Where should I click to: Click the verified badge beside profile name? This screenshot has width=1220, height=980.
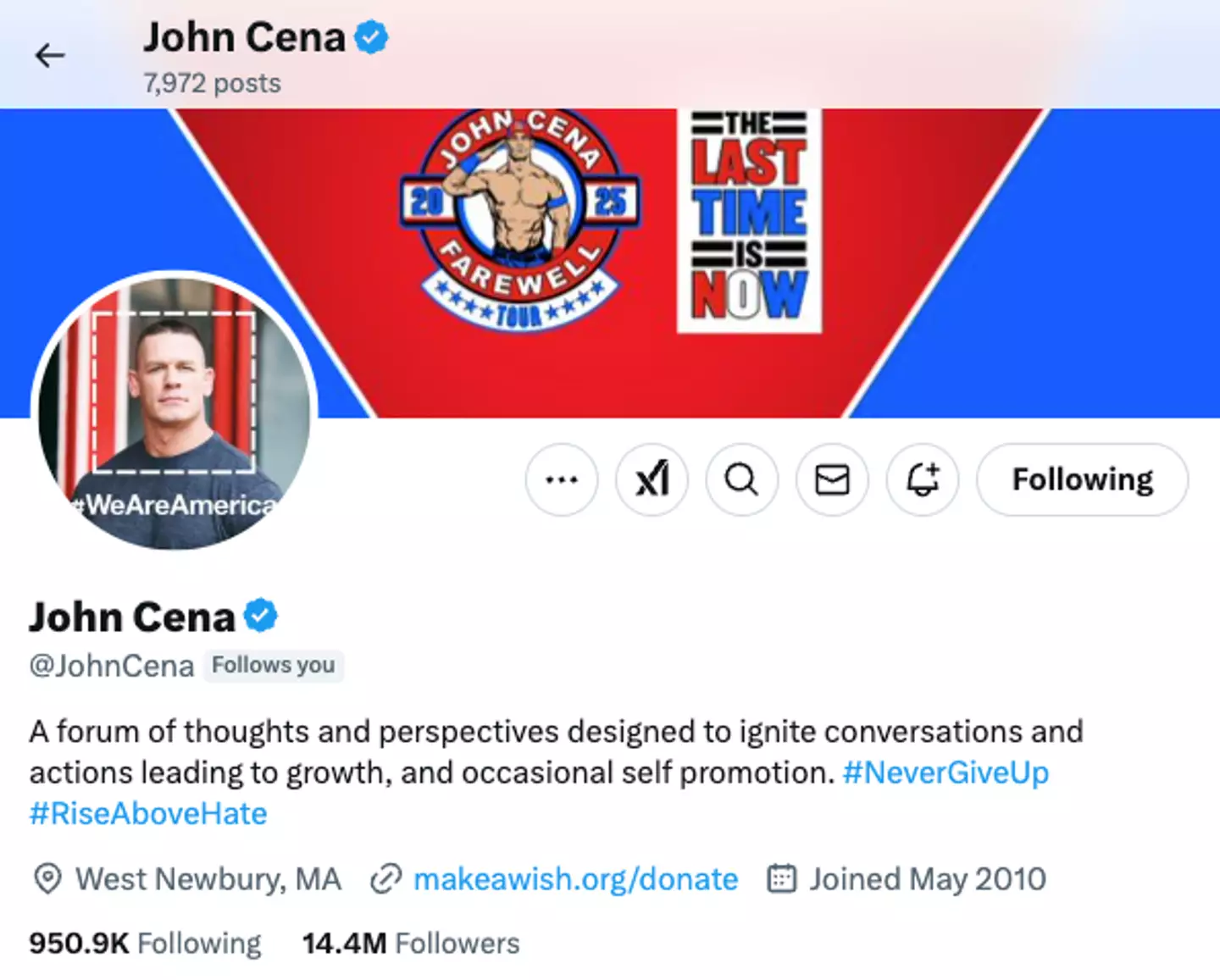pos(261,616)
